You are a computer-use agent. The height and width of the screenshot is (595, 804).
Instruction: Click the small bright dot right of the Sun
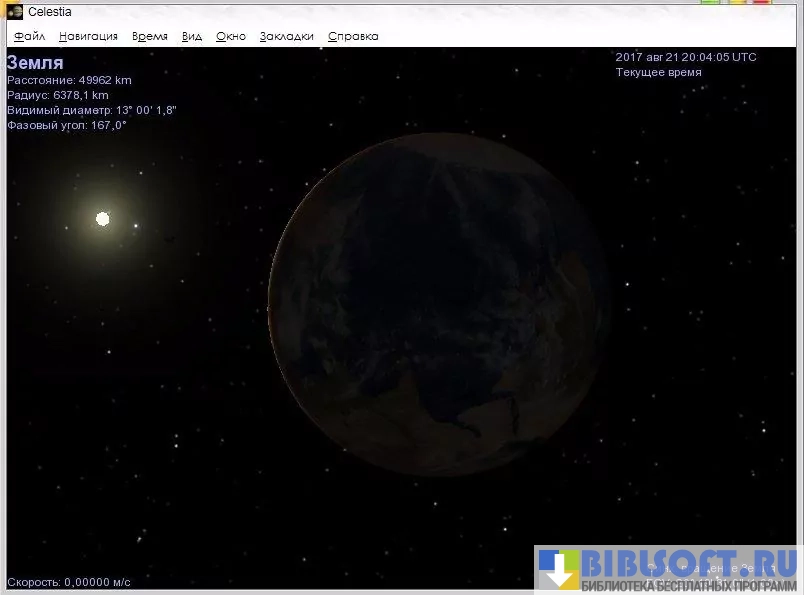[137, 225]
